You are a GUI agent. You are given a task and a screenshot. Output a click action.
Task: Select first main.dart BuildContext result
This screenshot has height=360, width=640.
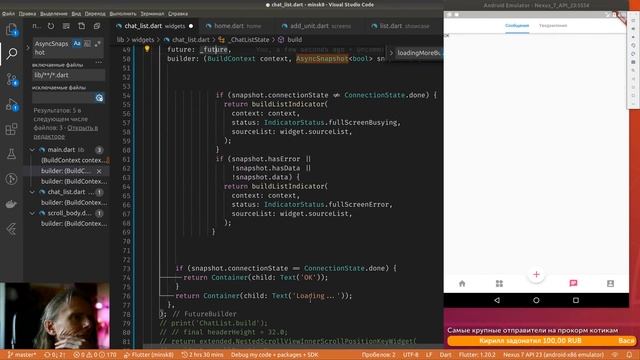73,160
